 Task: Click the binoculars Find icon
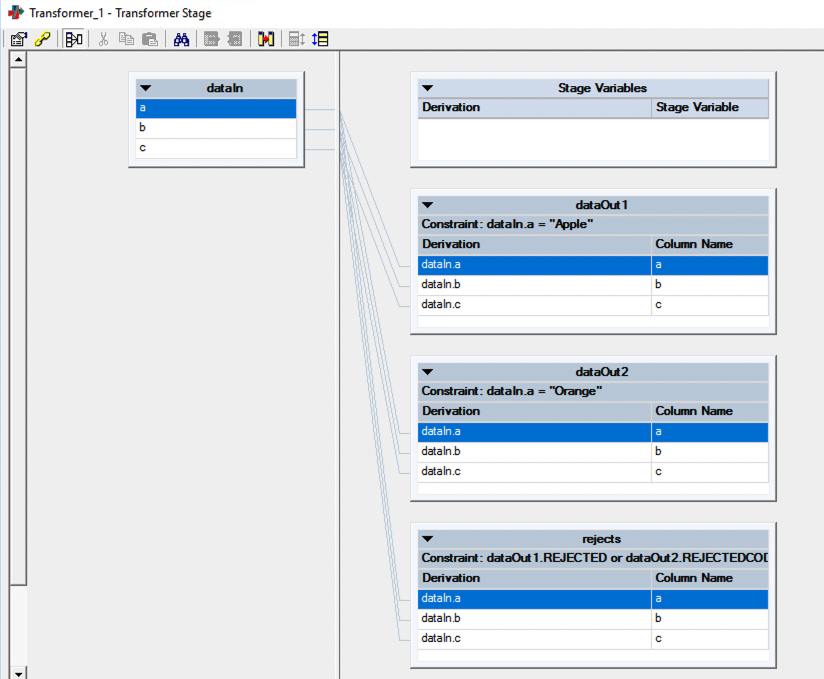(181, 39)
